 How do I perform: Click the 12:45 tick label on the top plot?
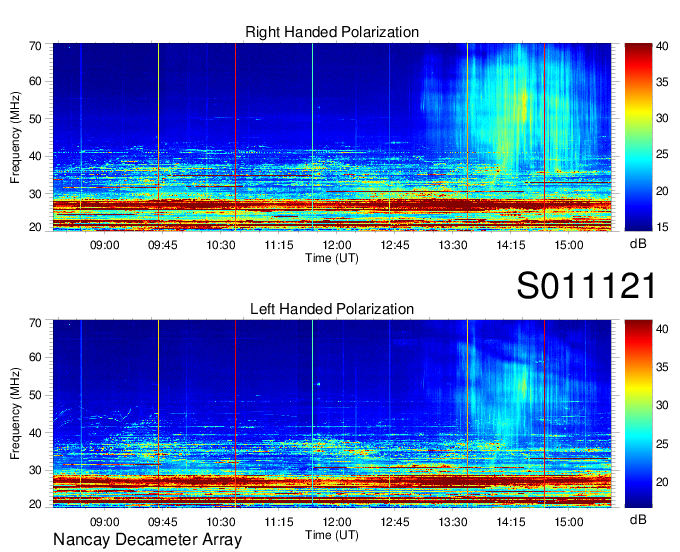[395, 245]
